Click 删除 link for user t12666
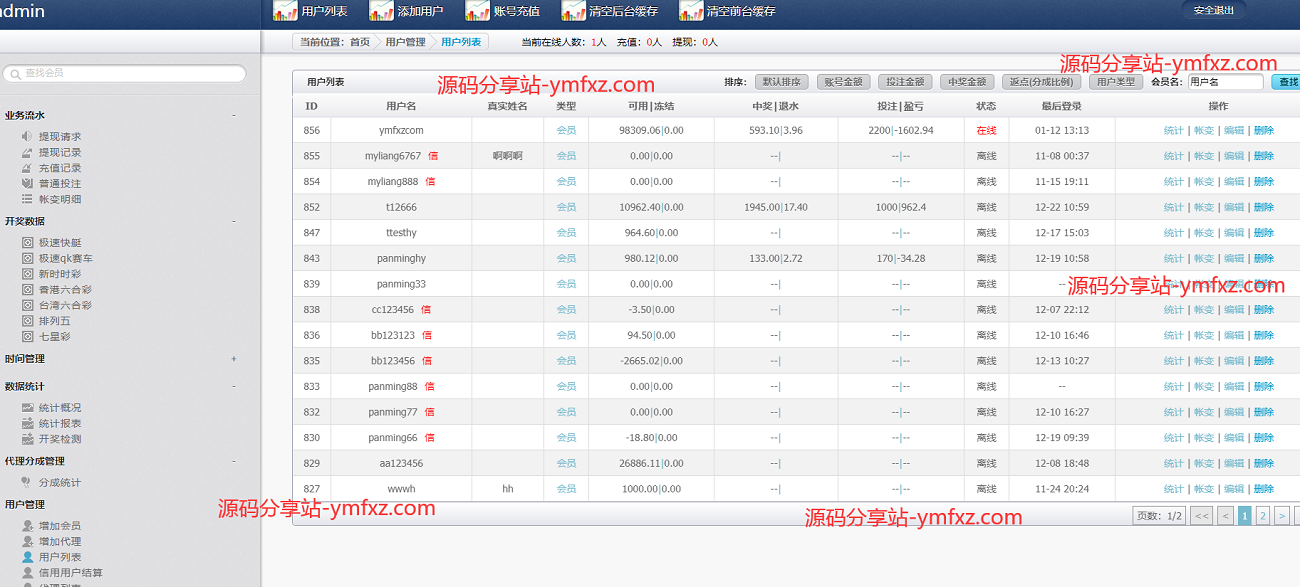The height and width of the screenshot is (587, 1300). pos(1264,208)
